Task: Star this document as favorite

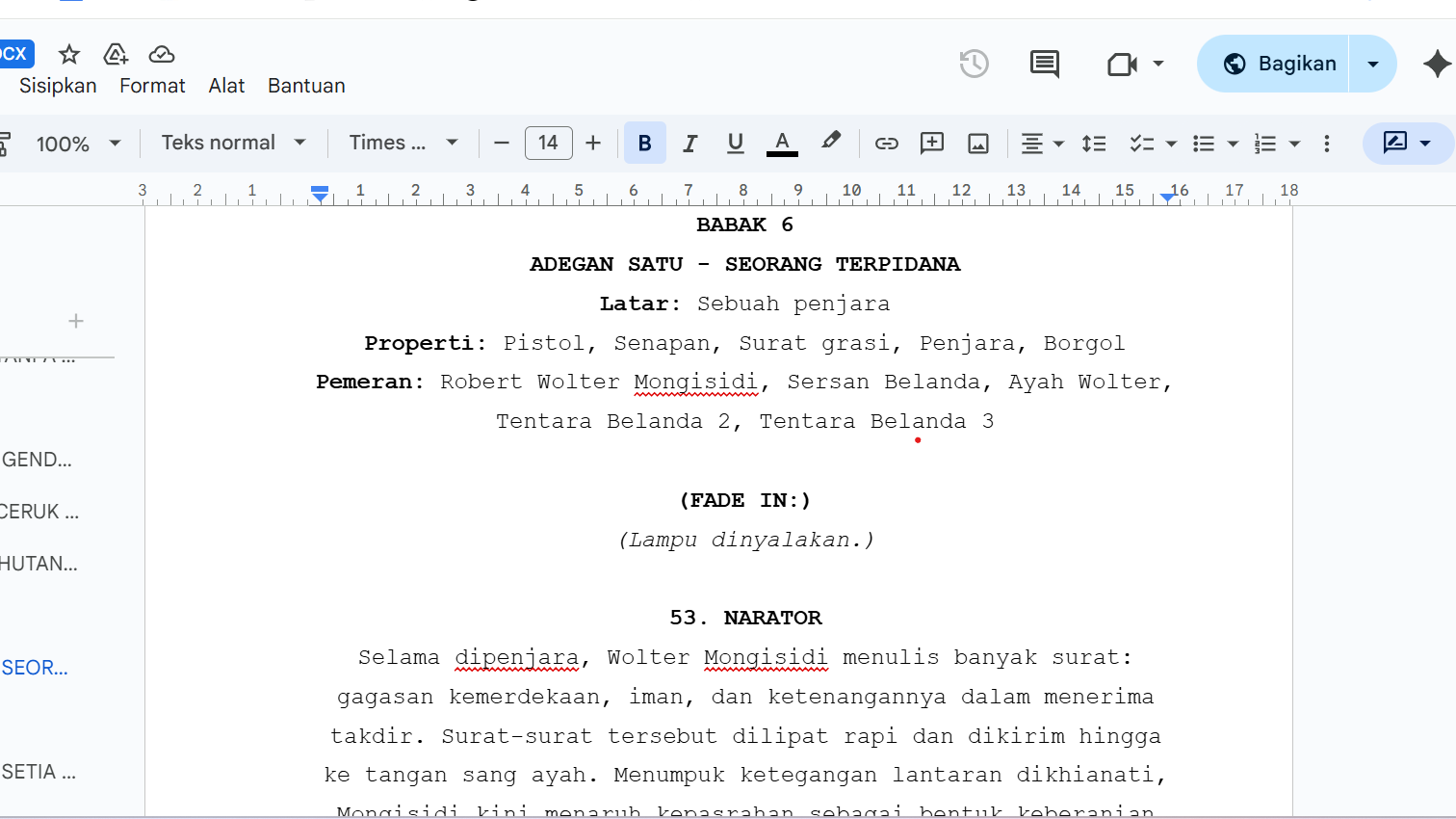Action: pos(69,54)
